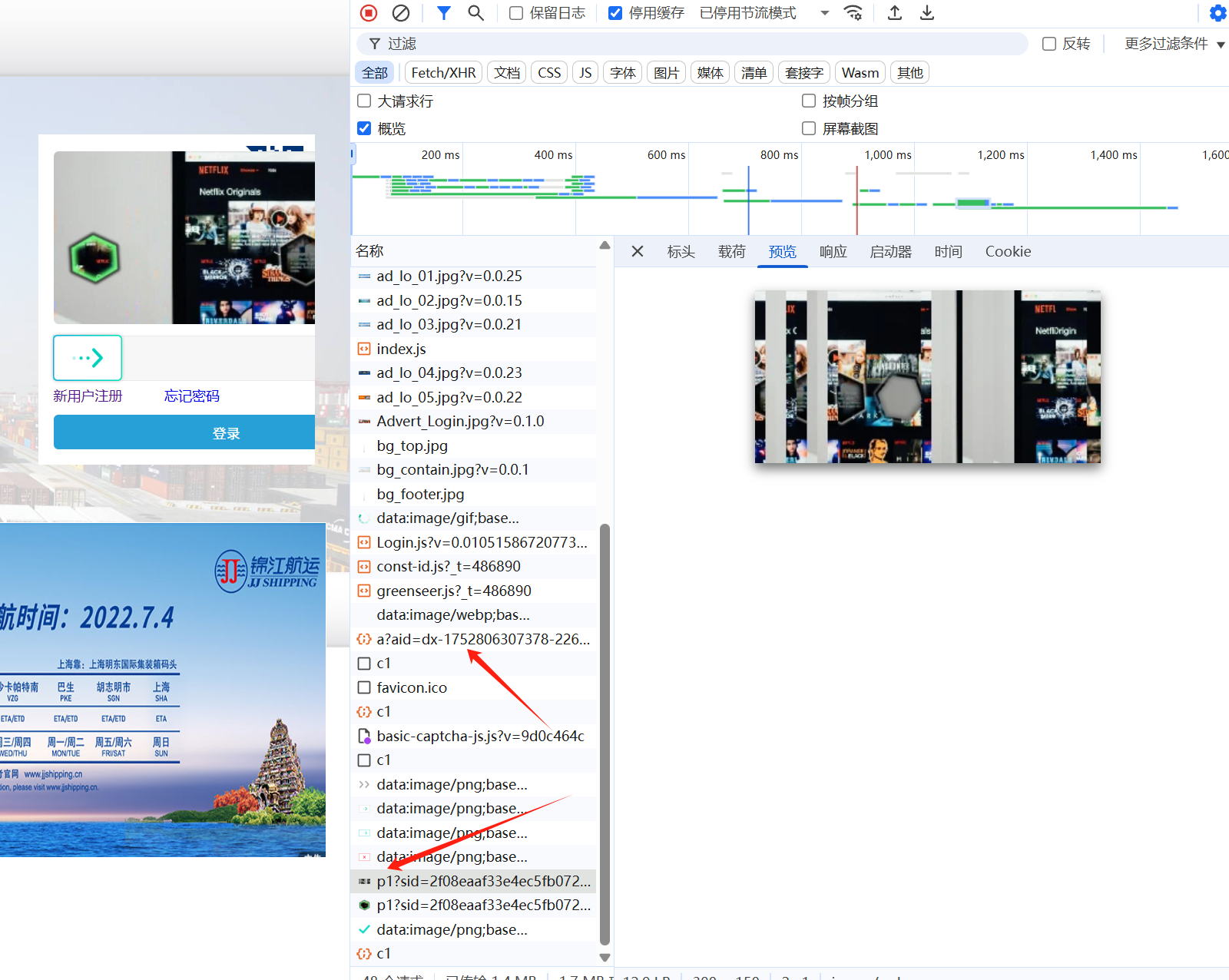Image resolution: width=1229 pixels, height=980 pixels.
Task: Open network conditions wifi icon
Action: pyautogui.click(x=853, y=13)
